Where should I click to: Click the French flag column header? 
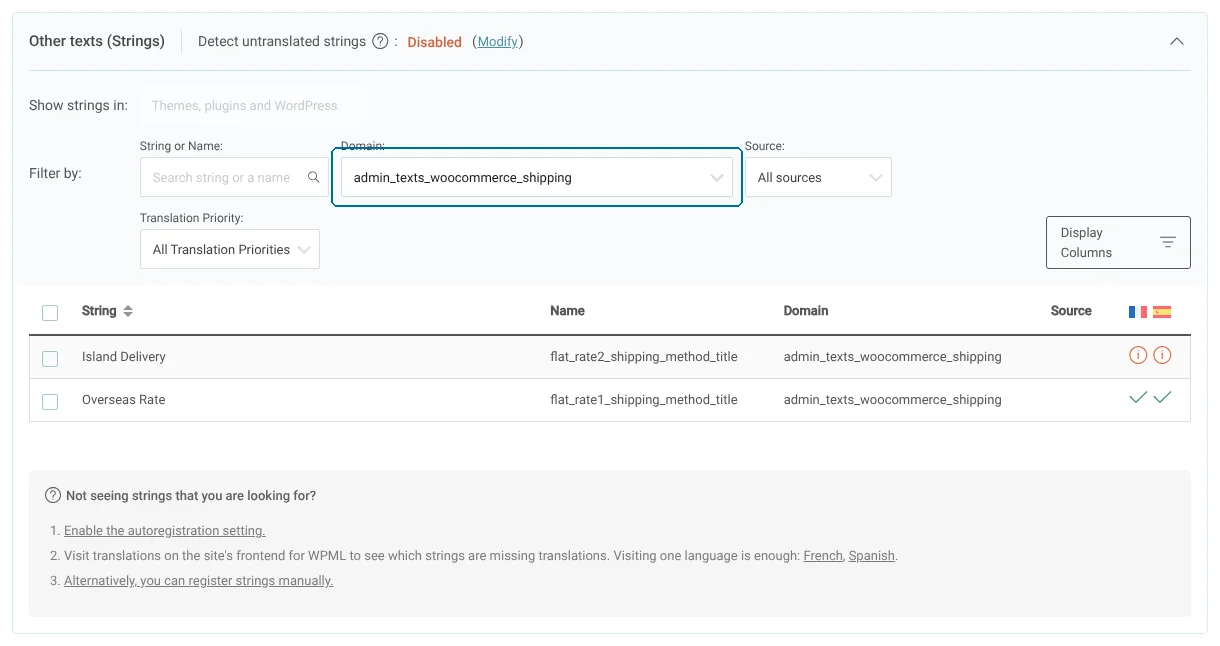coord(1138,312)
